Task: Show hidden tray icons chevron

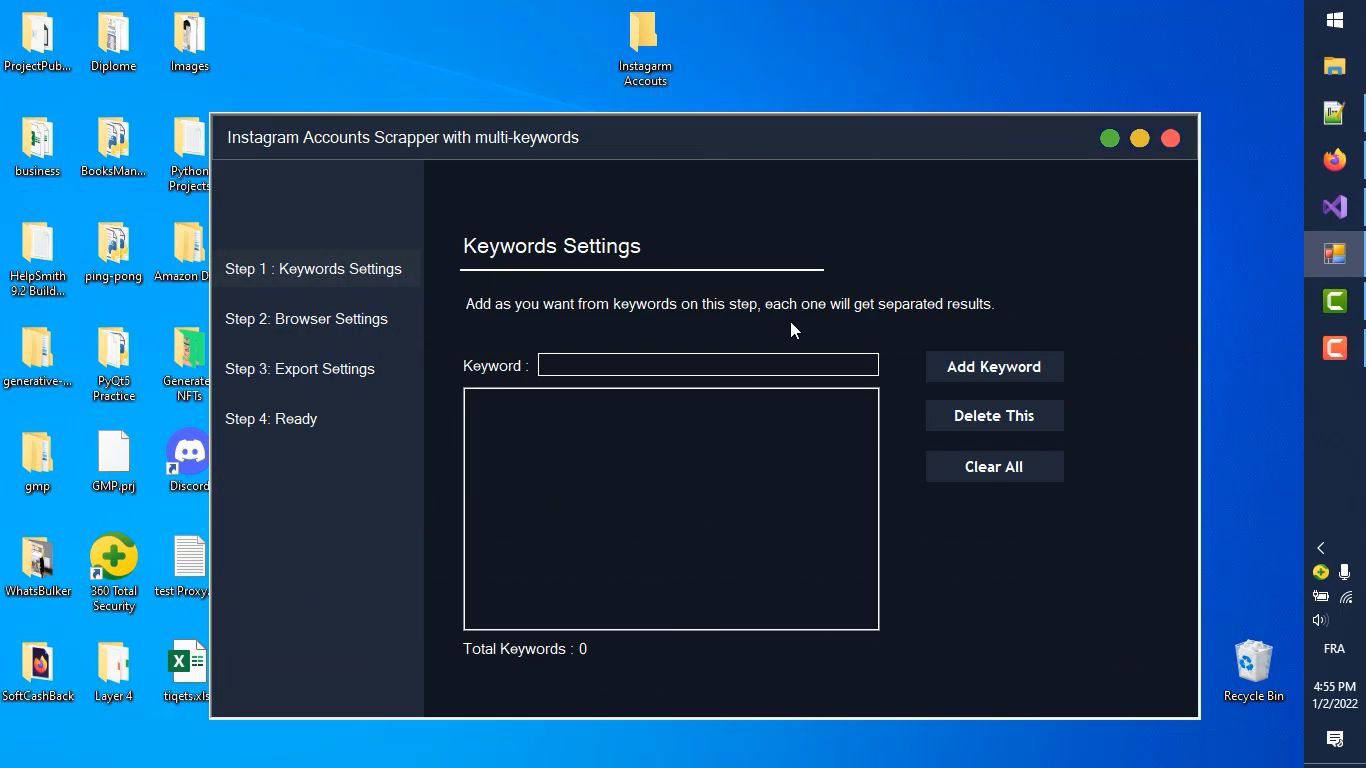Action: (x=1321, y=548)
